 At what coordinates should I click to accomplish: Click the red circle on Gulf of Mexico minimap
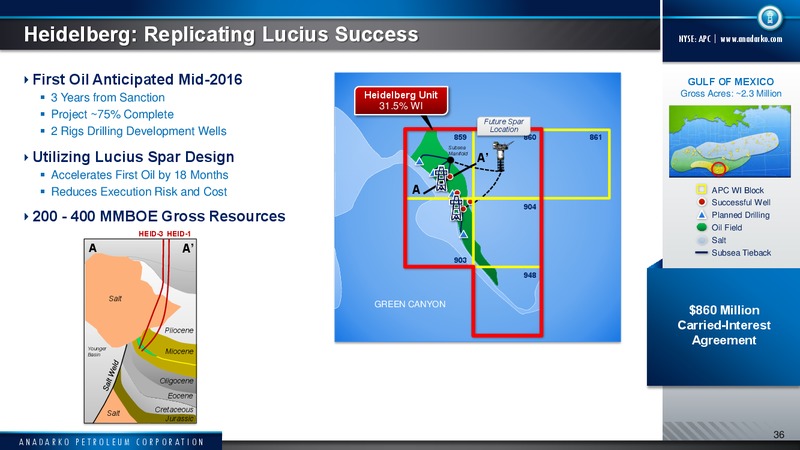click(x=718, y=168)
